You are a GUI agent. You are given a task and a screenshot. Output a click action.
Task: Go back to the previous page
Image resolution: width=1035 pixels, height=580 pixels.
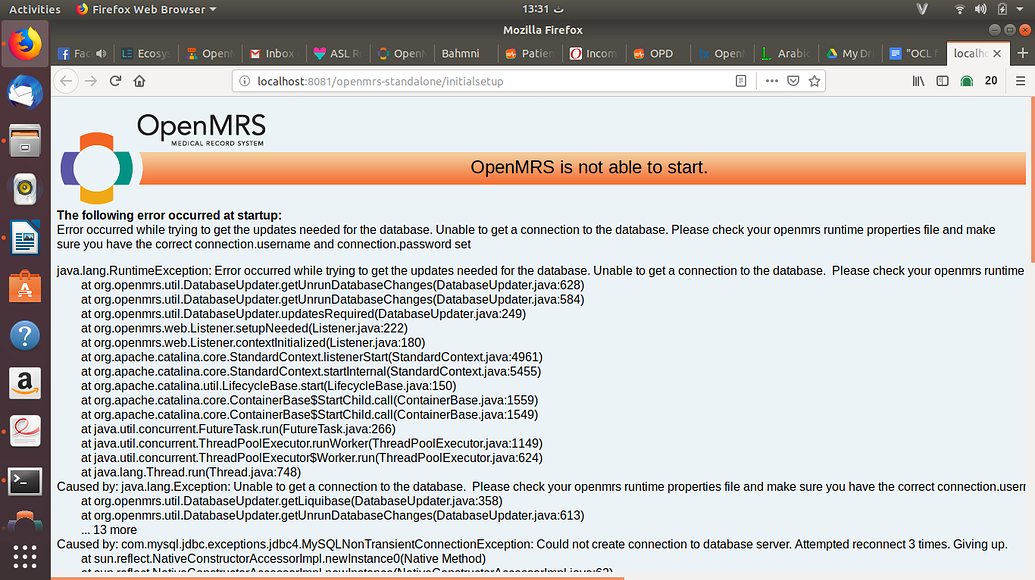click(65, 81)
